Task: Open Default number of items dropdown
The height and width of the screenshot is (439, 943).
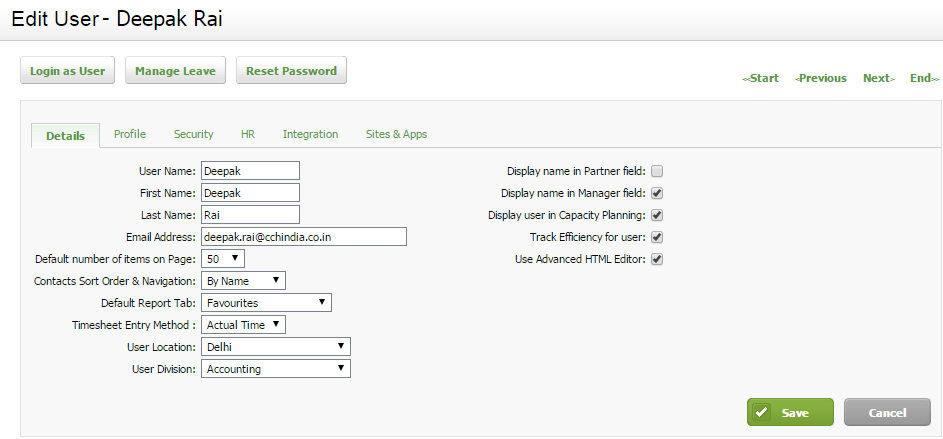Action: pyautogui.click(x=223, y=259)
